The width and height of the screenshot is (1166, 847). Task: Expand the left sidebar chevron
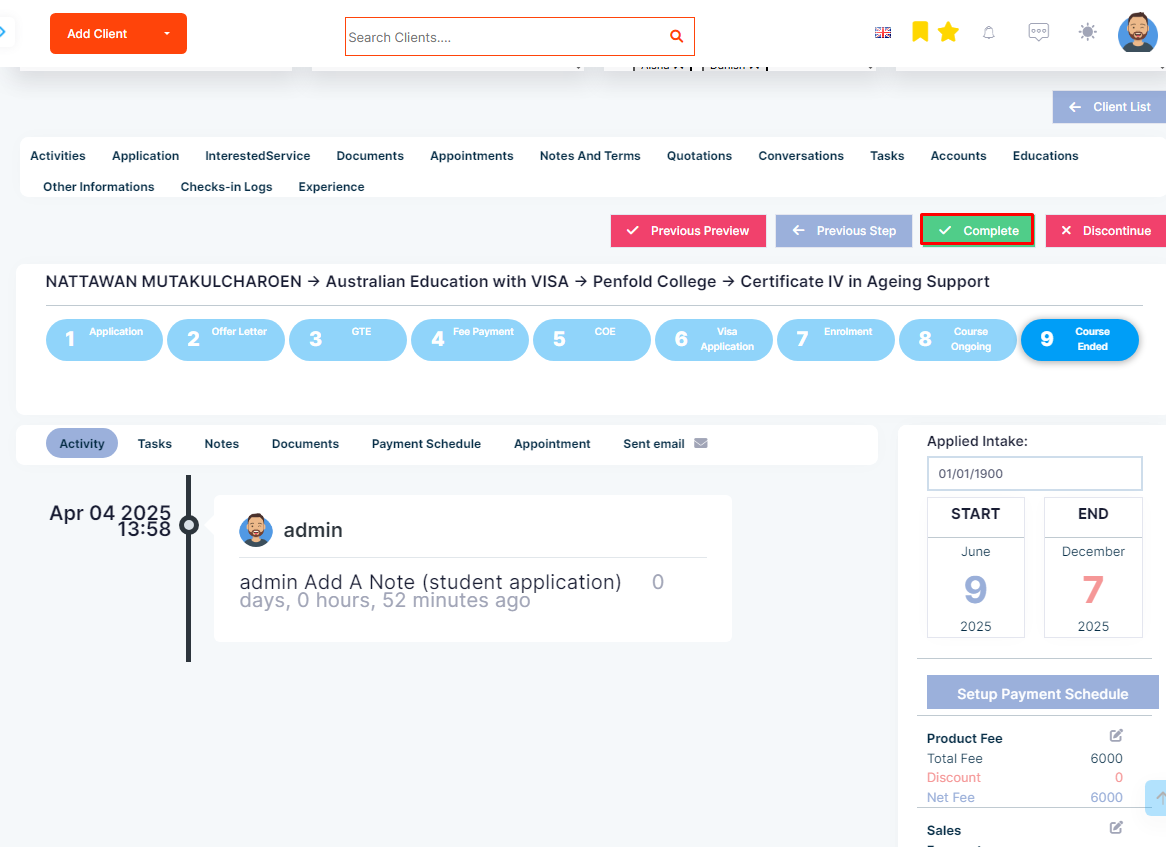(x=4, y=32)
